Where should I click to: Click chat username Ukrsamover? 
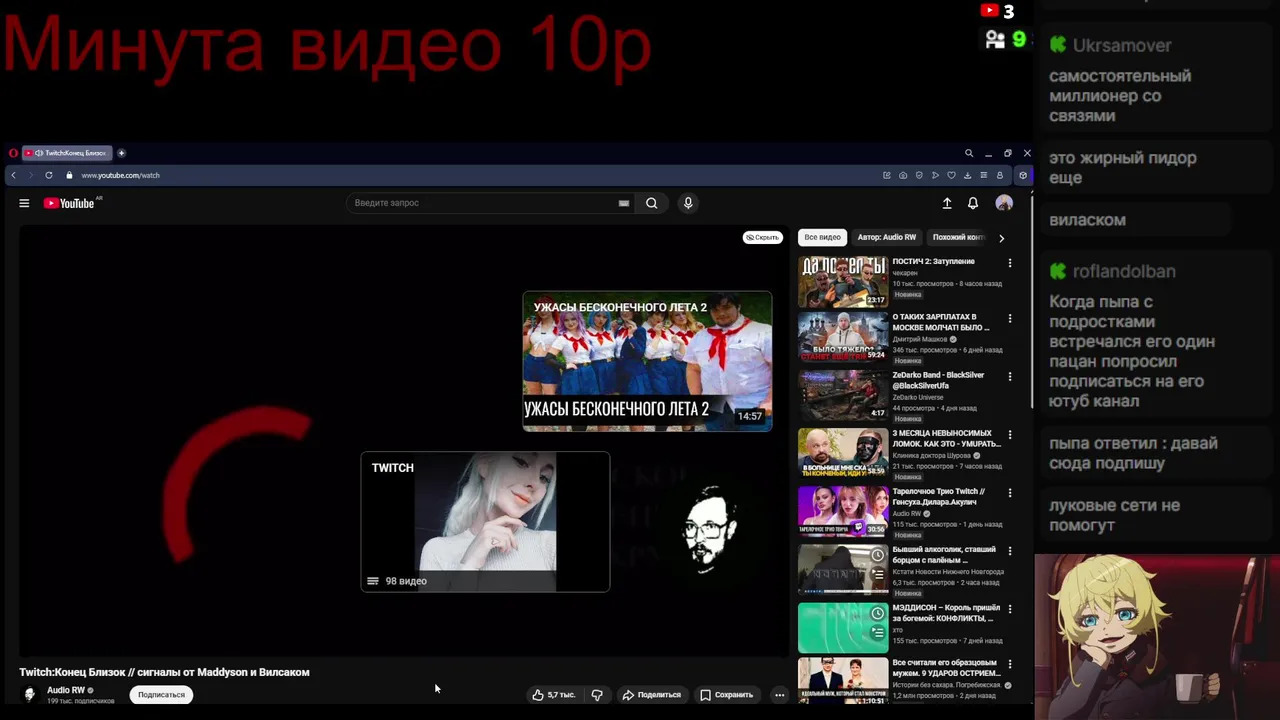[1122, 45]
